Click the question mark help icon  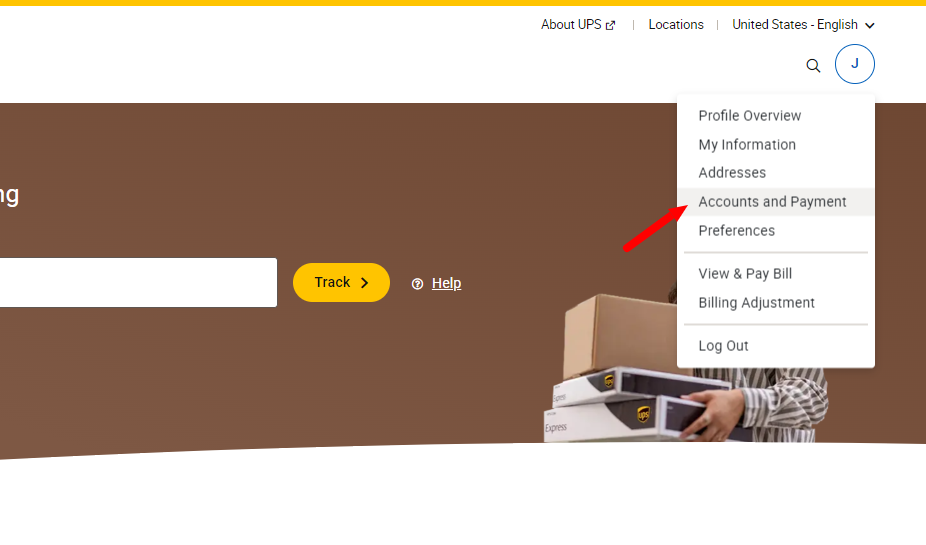coord(418,284)
